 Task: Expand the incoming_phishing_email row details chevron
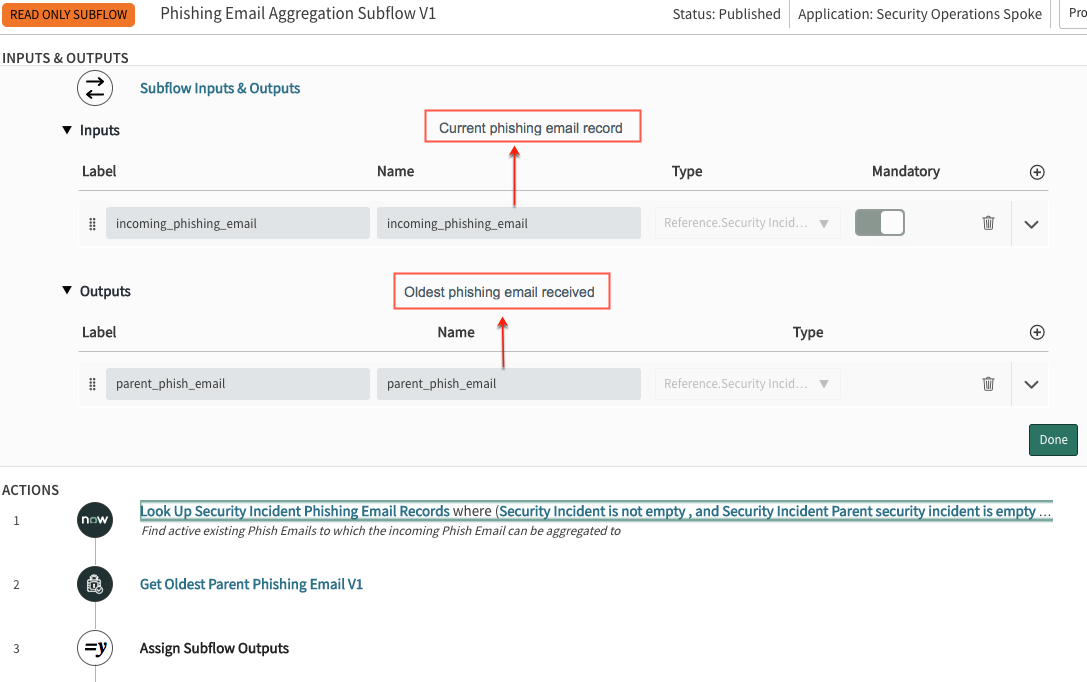pyautogui.click(x=1031, y=224)
